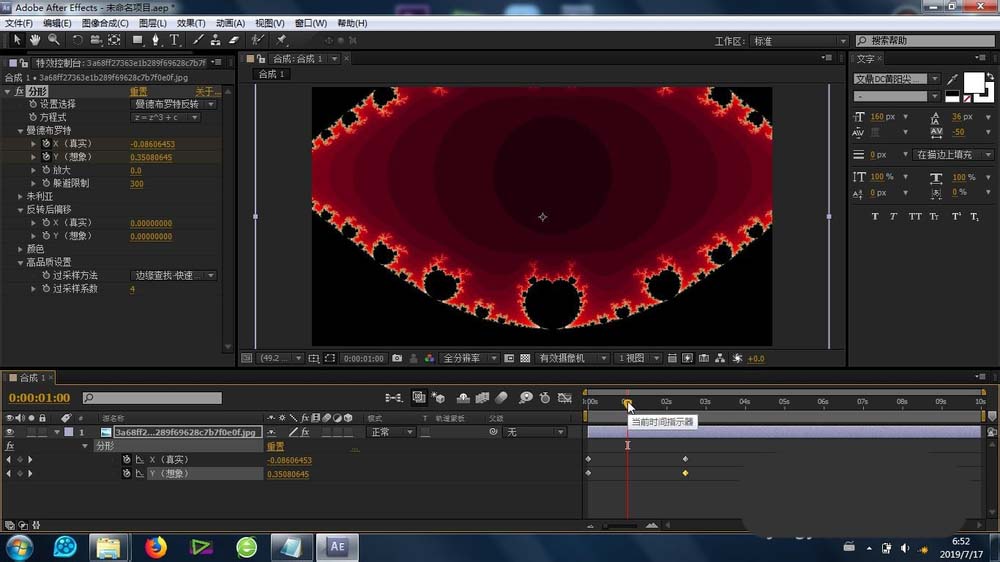Open the 全分辨率 resolution dropdown
The height and width of the screenshot is (562, 1000).
click(x=467, y=358)
